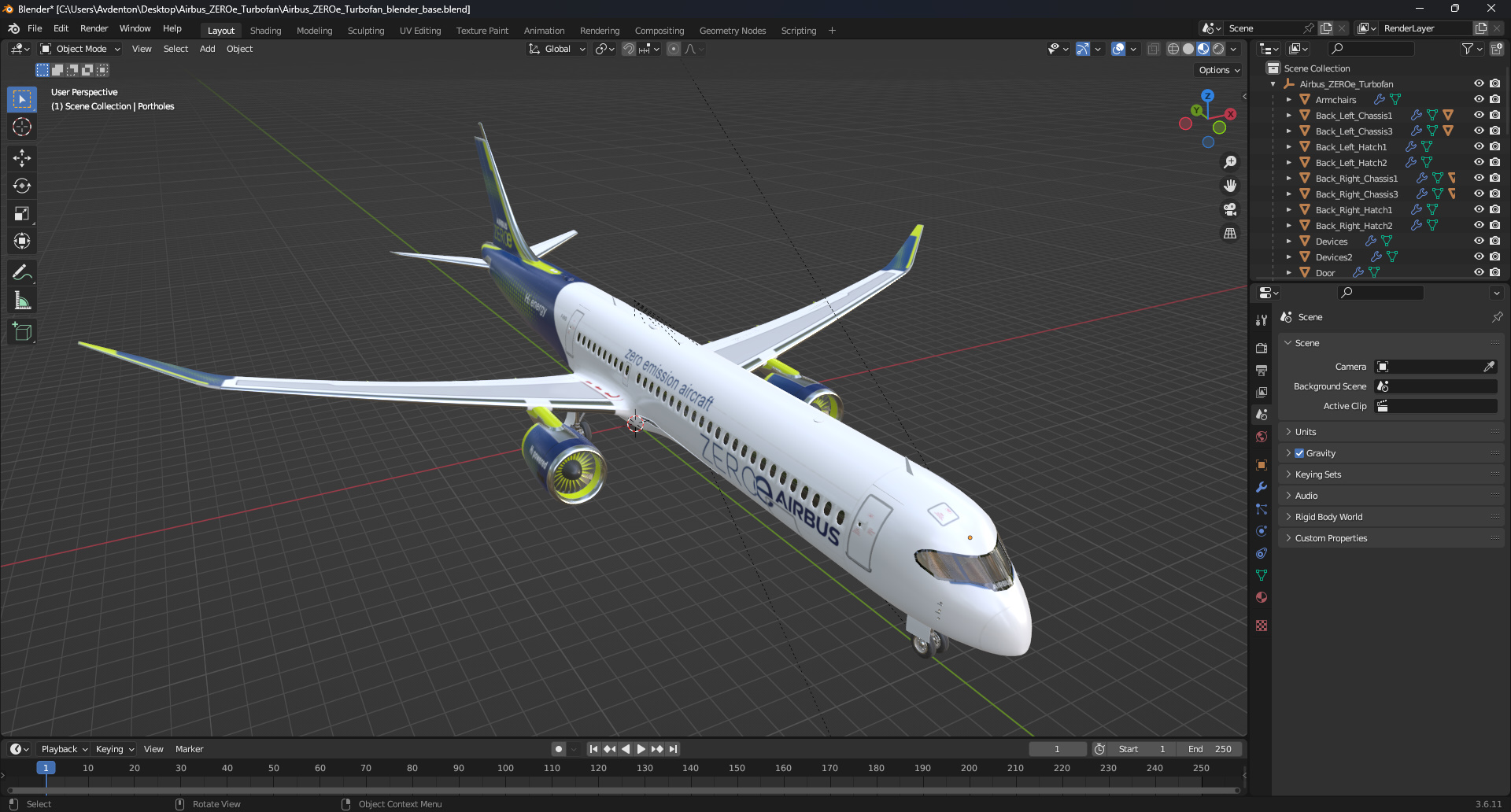Select the Cursor tool in the toolbar
This screenshot has height=812, width=1511.
(x=22, y=127)
